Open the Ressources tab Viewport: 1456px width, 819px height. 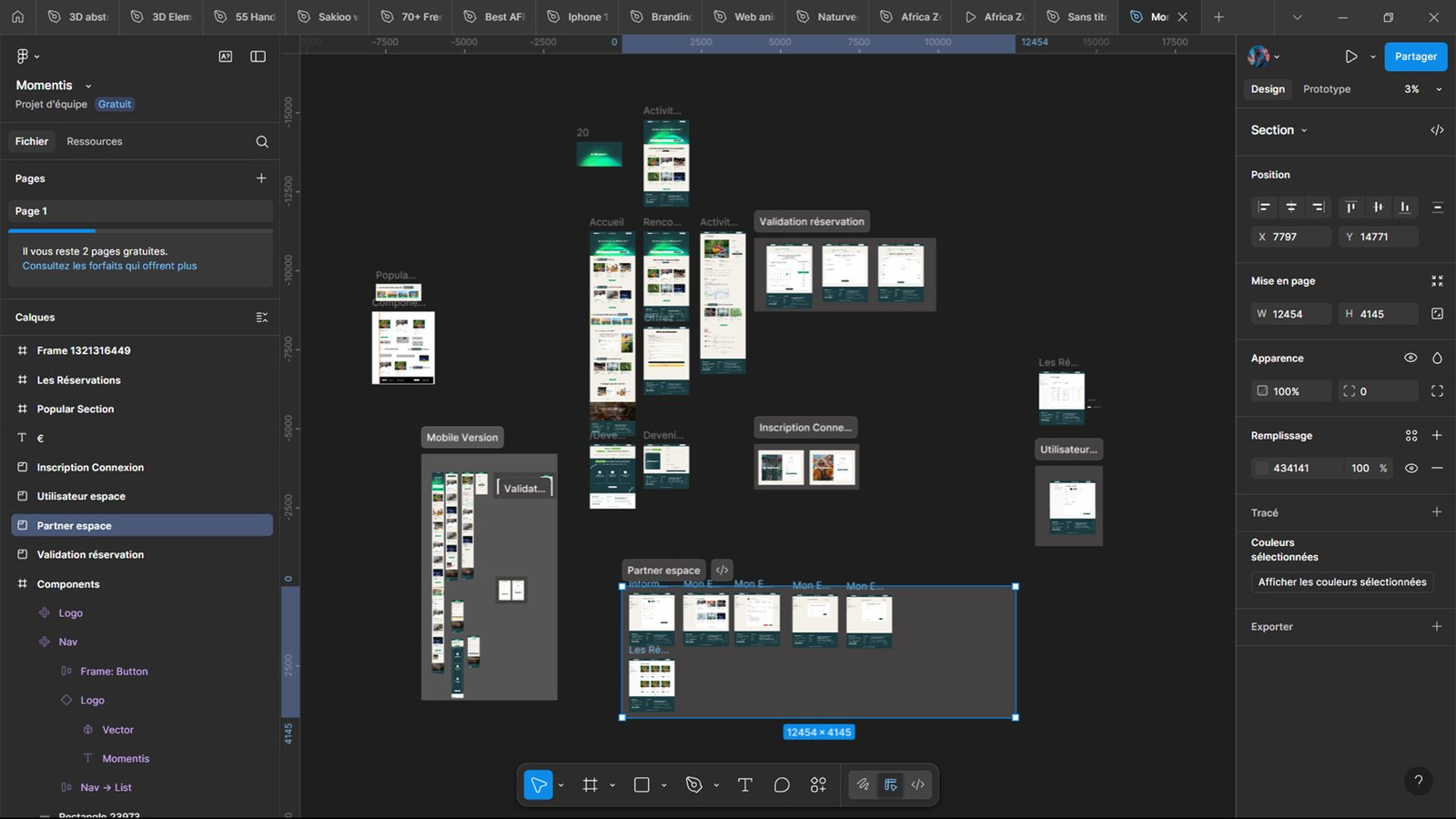click(94, 141)
